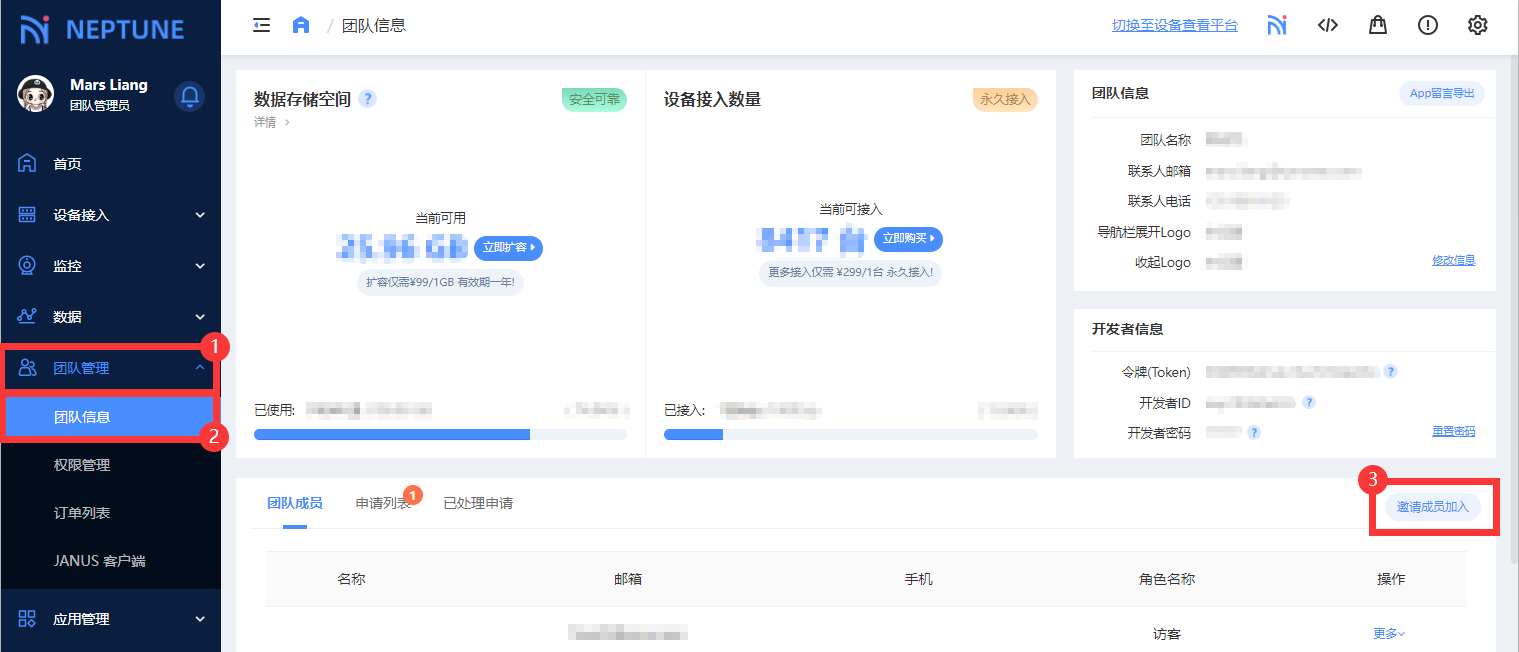Collapse the 团队管理 sidebar menu
This screenshot has width=1519, height=652.
click(110, 368)
